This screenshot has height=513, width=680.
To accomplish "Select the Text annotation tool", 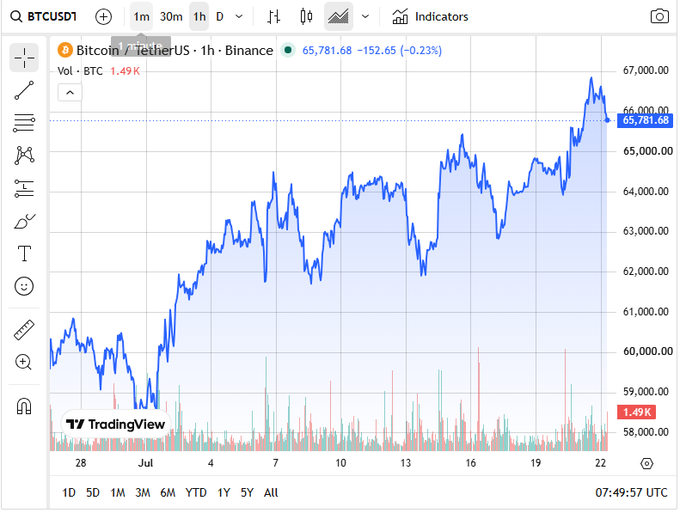I will [x=24, y=254].
